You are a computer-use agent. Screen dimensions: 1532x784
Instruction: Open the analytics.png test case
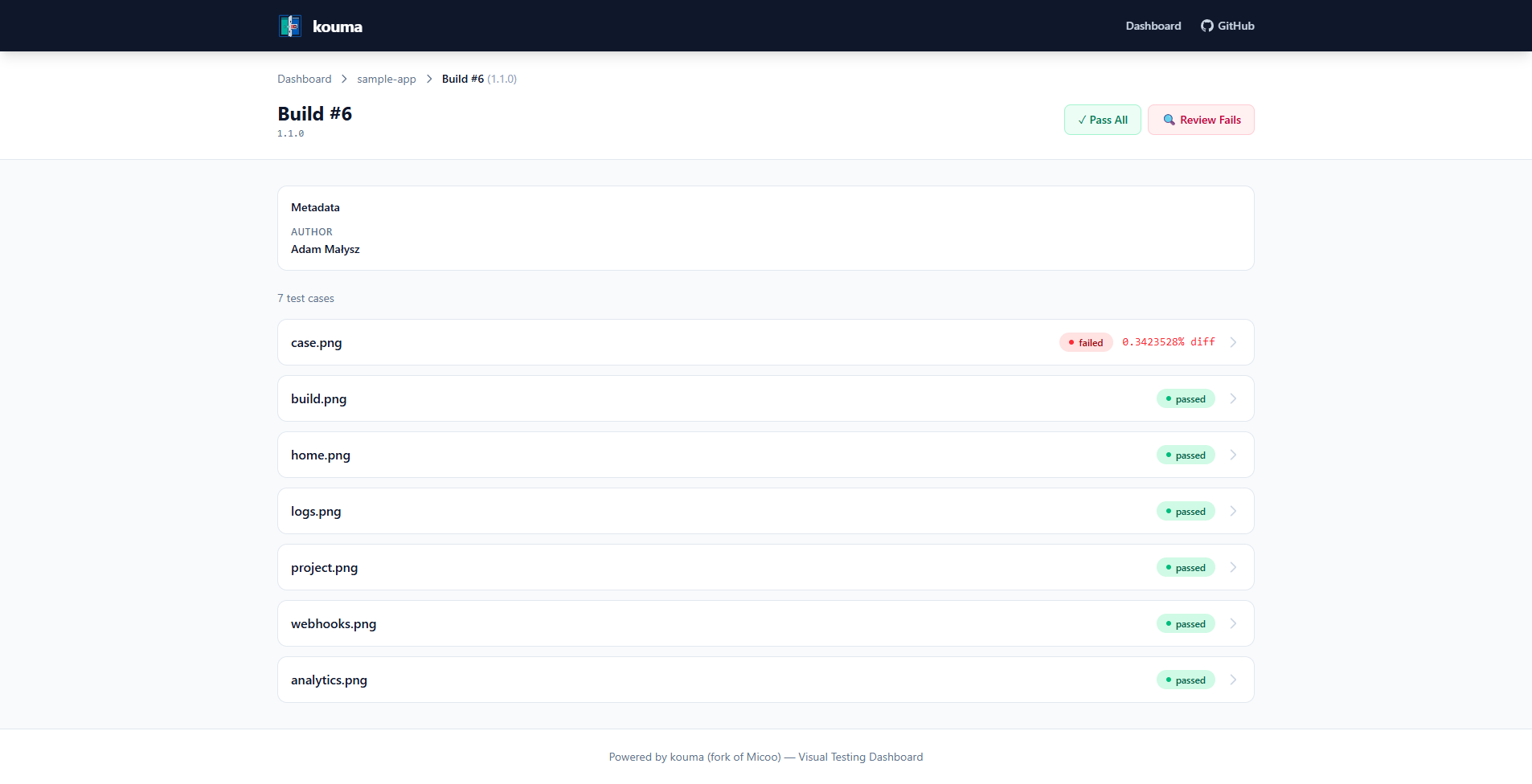[x=329, y=680]
